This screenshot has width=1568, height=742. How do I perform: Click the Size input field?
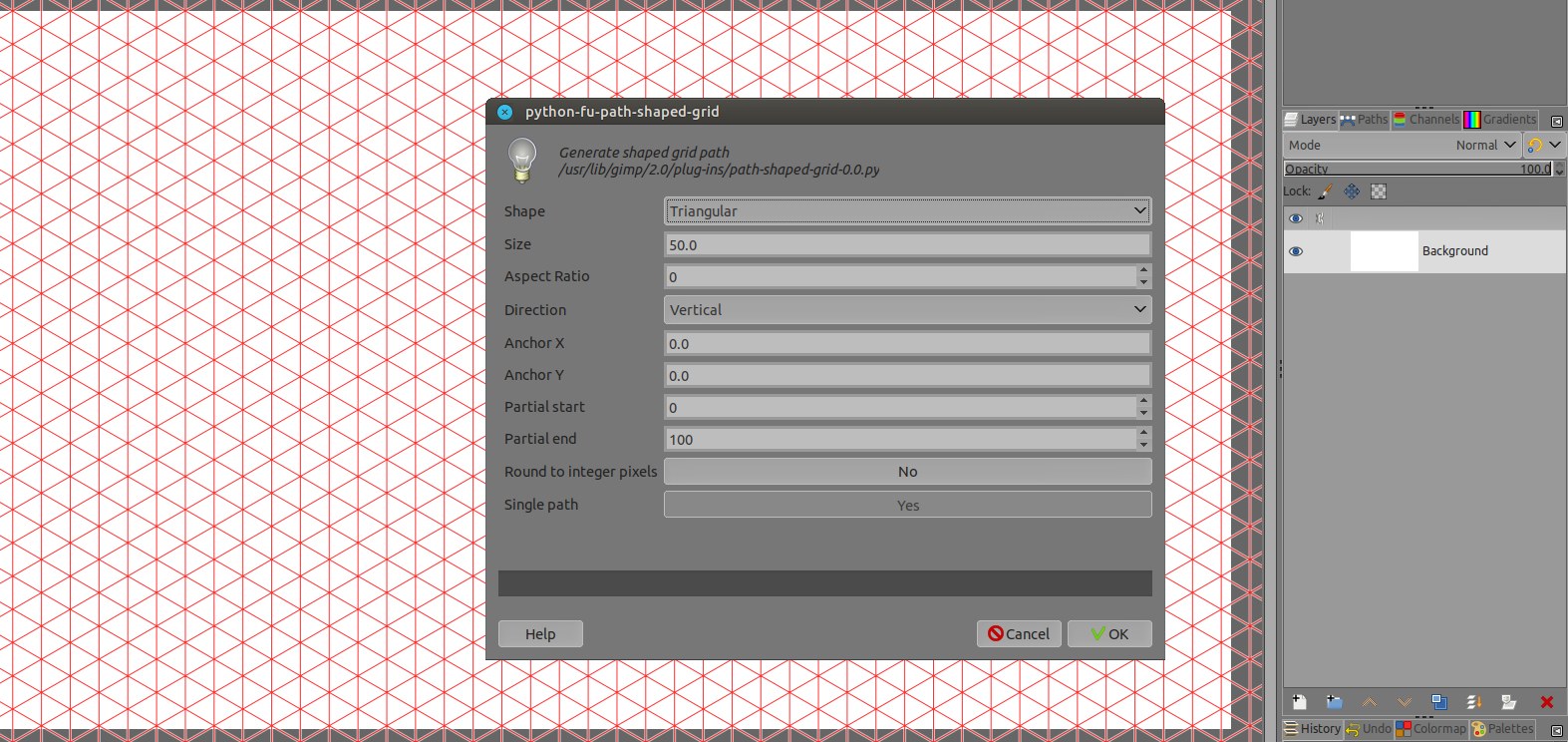click(x=908, y=244)
